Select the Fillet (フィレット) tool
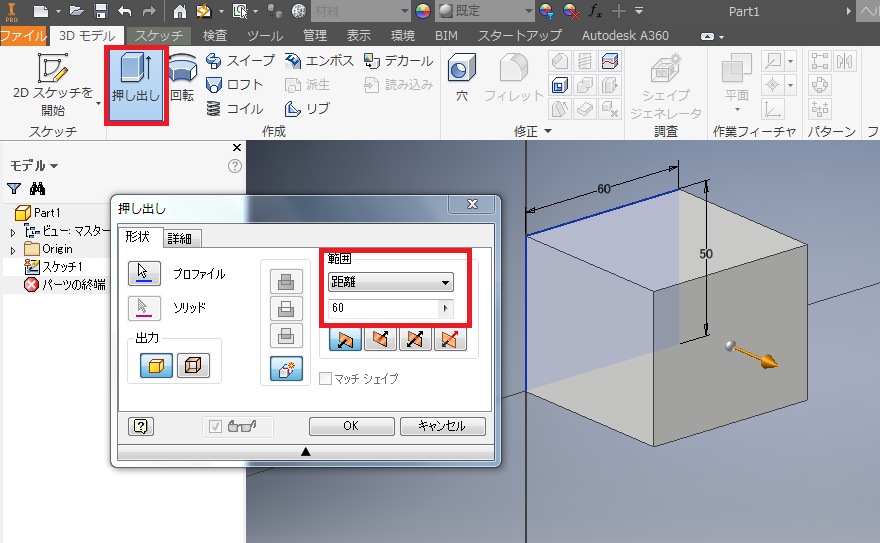This screenshot has height=543, width=880. pos(514,77)
